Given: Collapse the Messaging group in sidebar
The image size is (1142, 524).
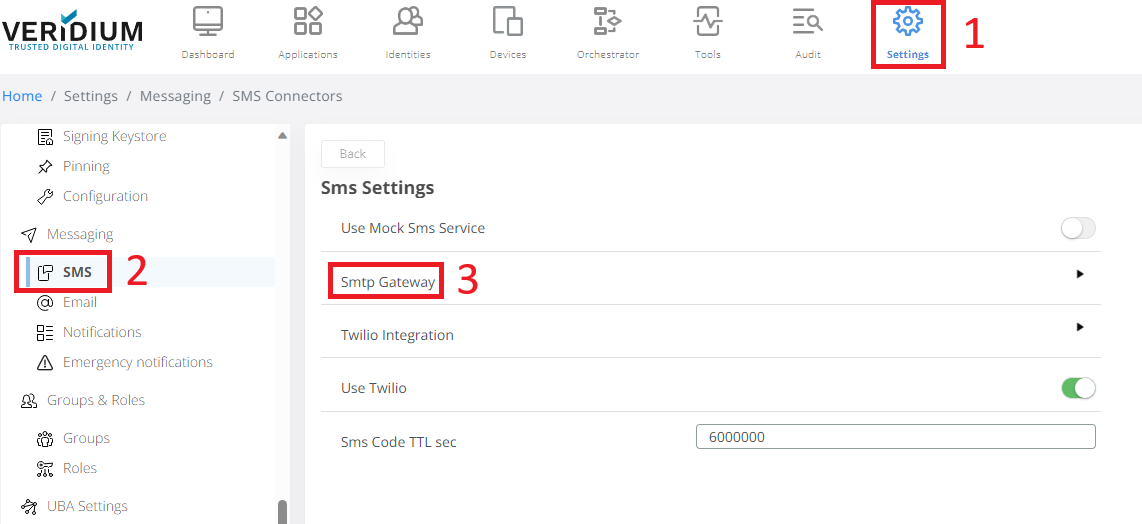Looking at the screenshot, I should coord(80,234).
